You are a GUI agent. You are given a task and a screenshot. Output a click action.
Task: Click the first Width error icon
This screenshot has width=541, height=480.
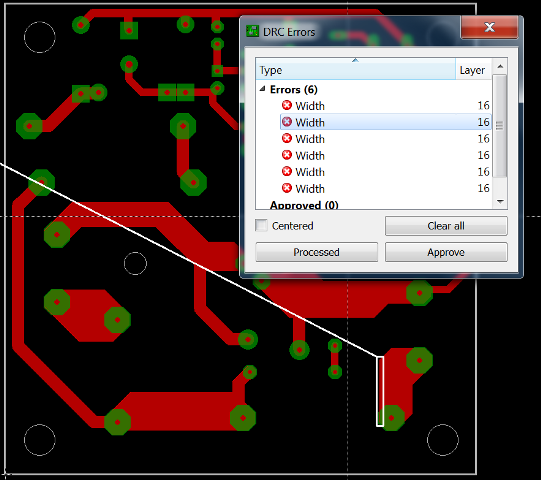(x=287, y=105)
